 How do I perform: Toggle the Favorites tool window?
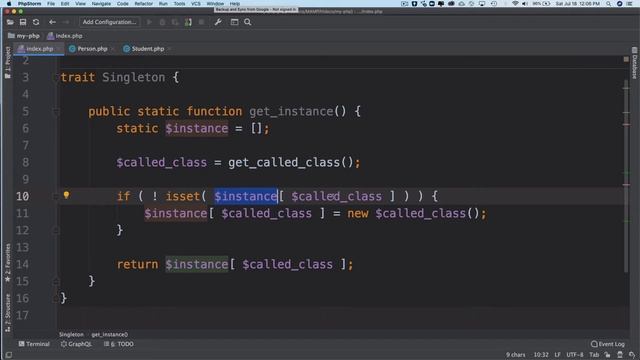[x=7, y=262]
